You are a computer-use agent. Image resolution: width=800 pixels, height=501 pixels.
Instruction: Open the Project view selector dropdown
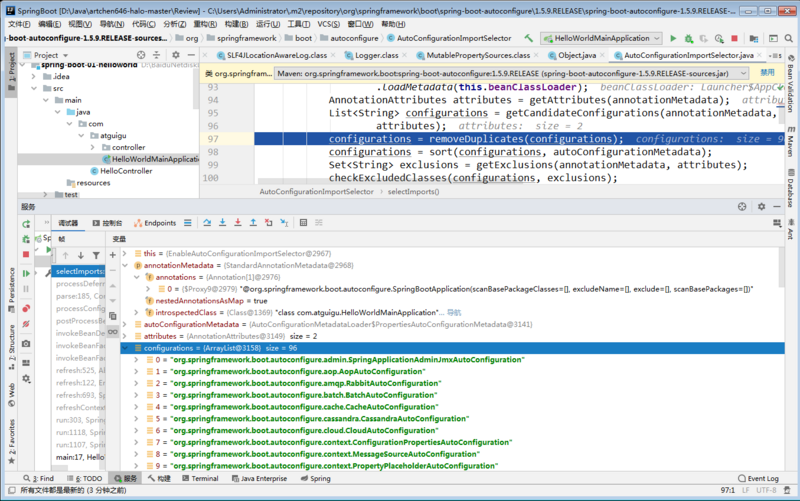coord(51,55)
